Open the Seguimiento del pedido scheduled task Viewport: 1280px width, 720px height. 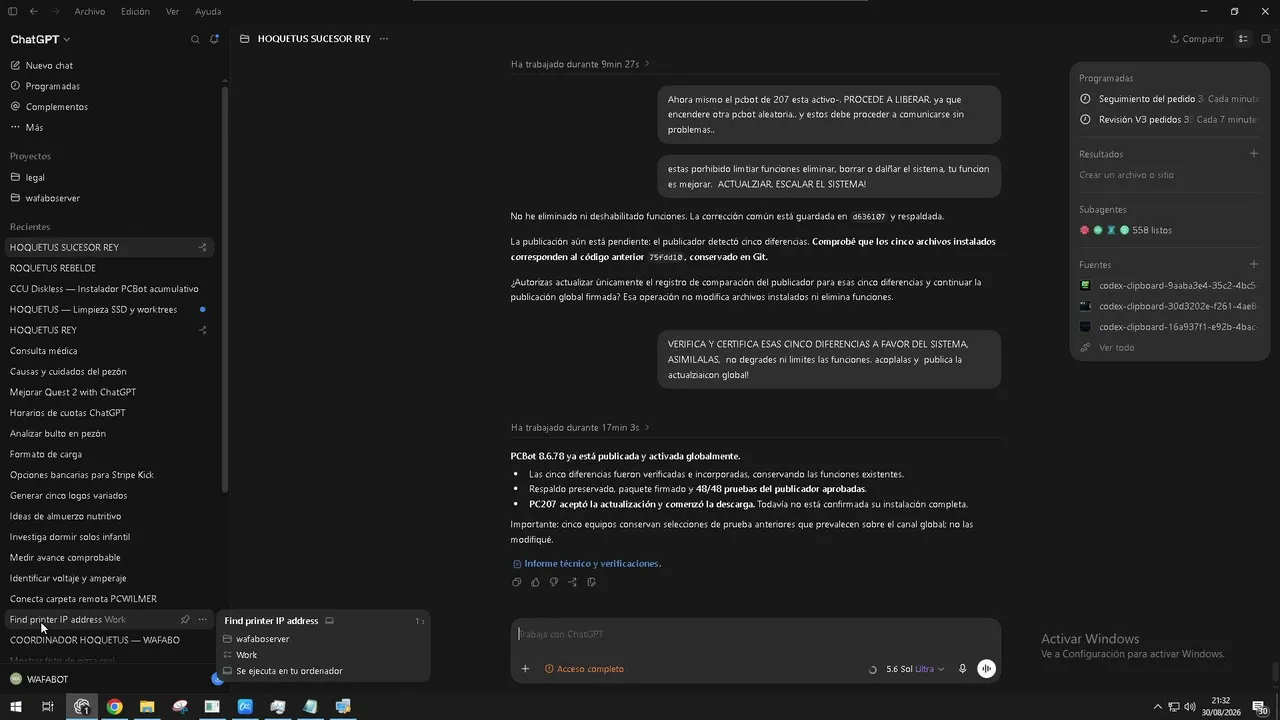(x=1169, y=99)
